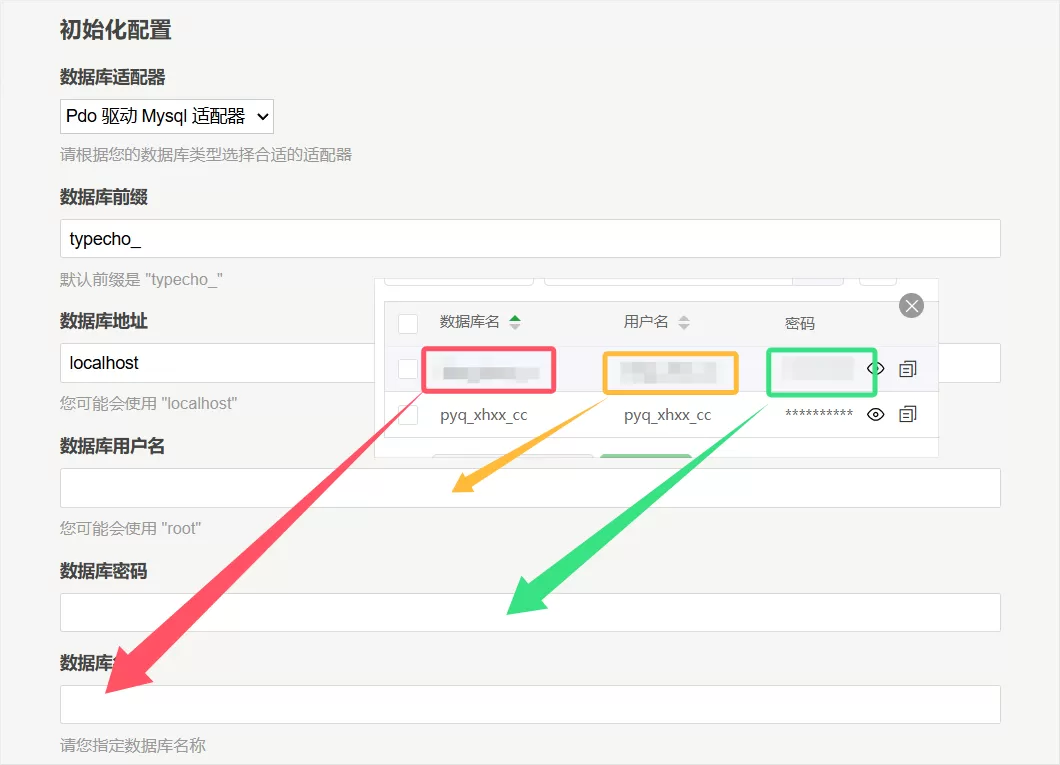
Task: Sort table by 用户名 column arrows
Action: [684, 322]
